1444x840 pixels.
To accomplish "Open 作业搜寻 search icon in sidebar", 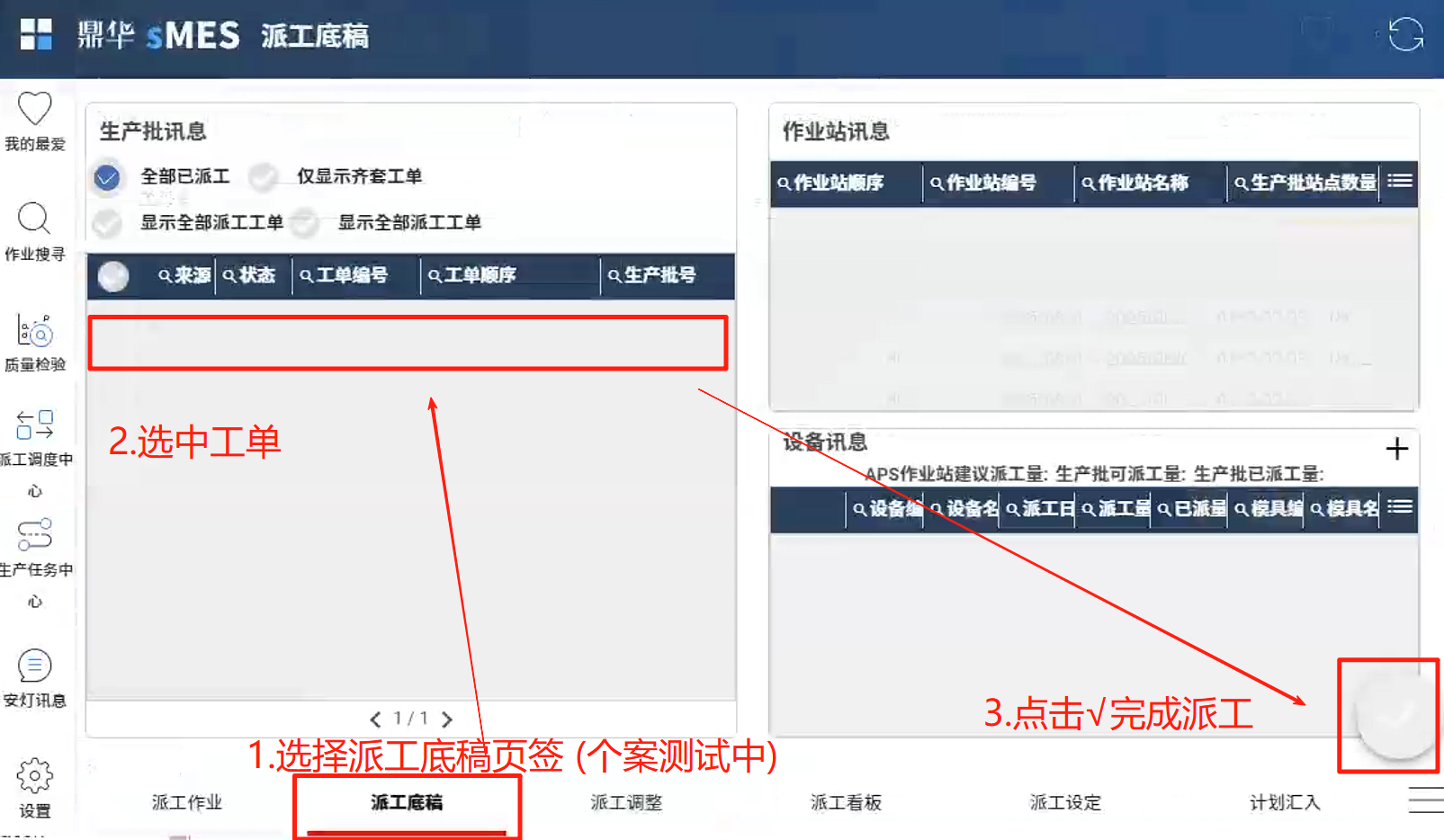I will click(34, 219).
